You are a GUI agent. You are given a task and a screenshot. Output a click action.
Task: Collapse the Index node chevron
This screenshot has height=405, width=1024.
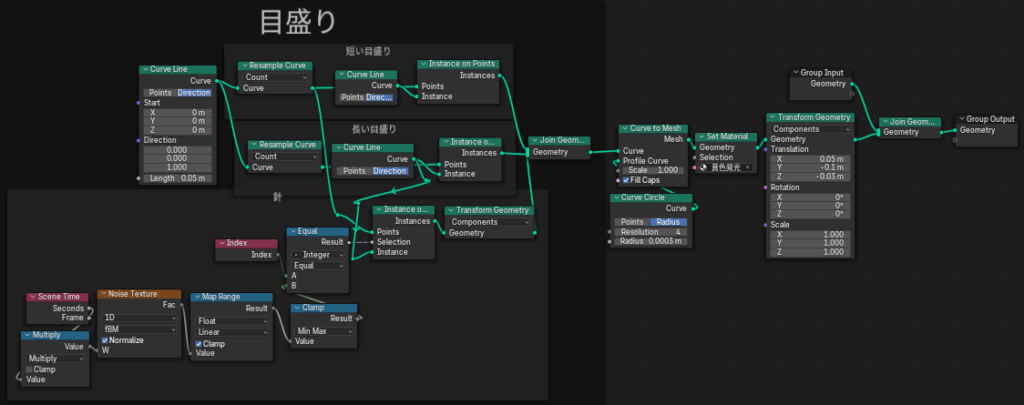pos(223,243)
